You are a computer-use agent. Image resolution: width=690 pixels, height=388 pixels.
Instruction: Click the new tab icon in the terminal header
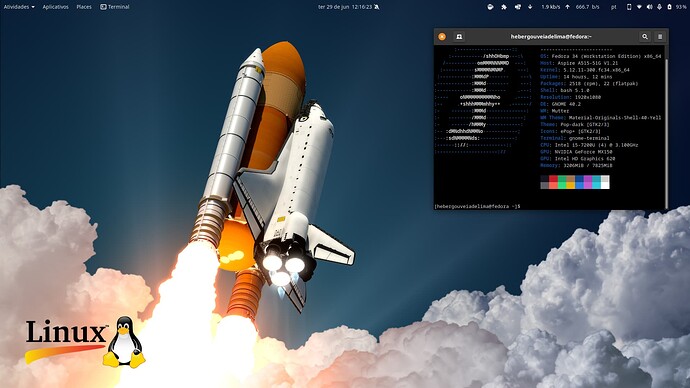pos(459,37)
